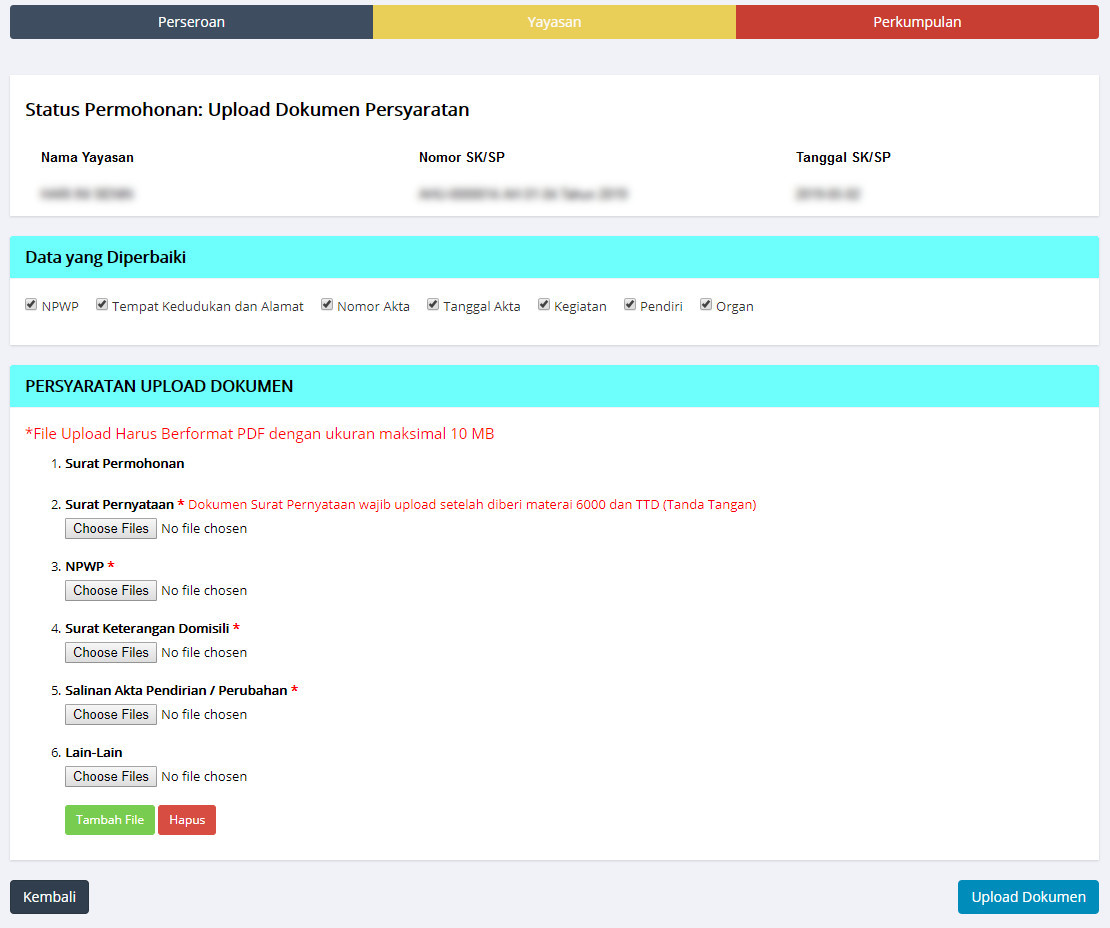Untick the Nomor Akta checkbox

327,305
